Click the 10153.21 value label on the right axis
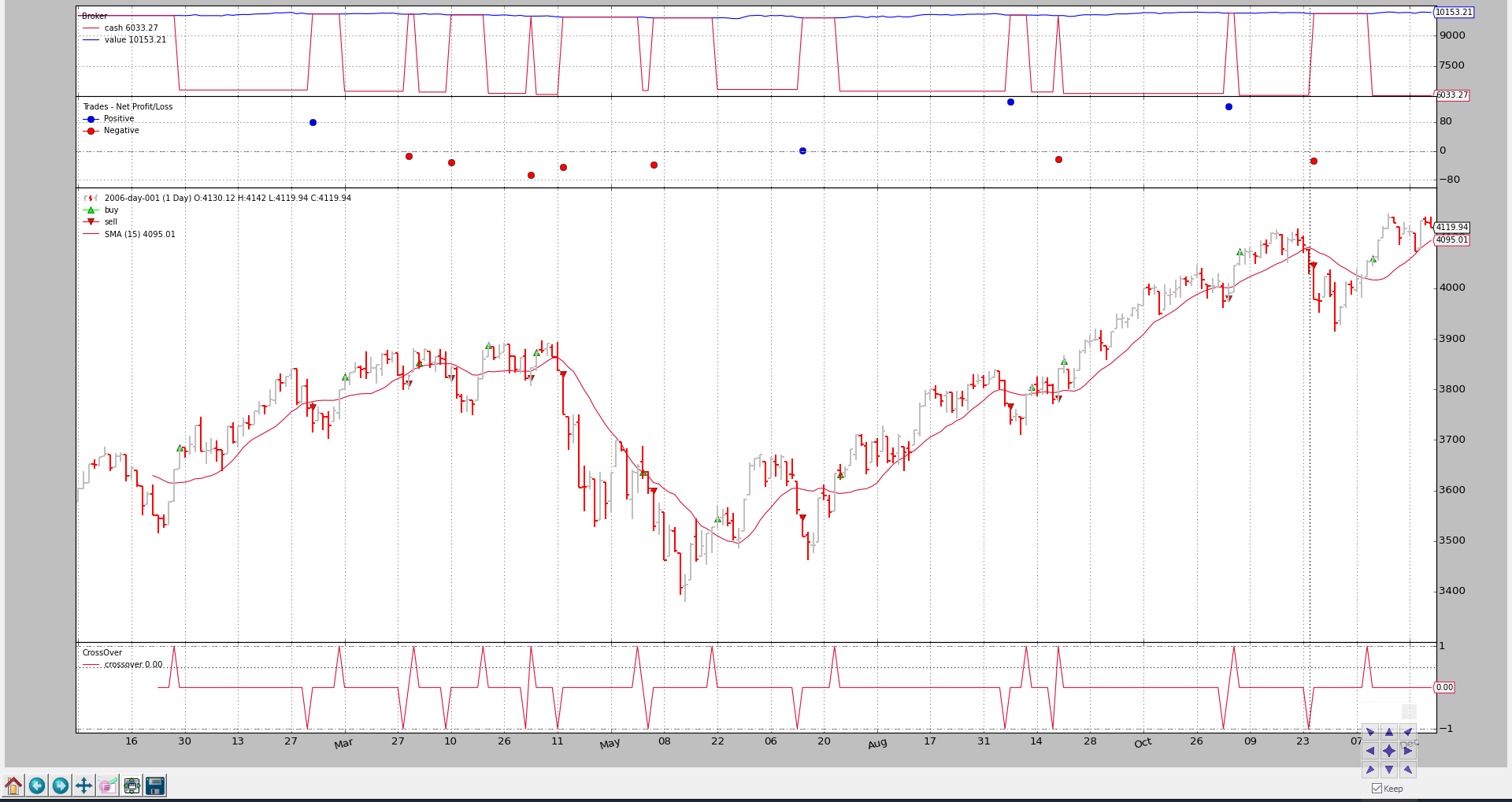Image resolution: width=1512 pixels, height=802 pixels. (x=1453, y=13)
